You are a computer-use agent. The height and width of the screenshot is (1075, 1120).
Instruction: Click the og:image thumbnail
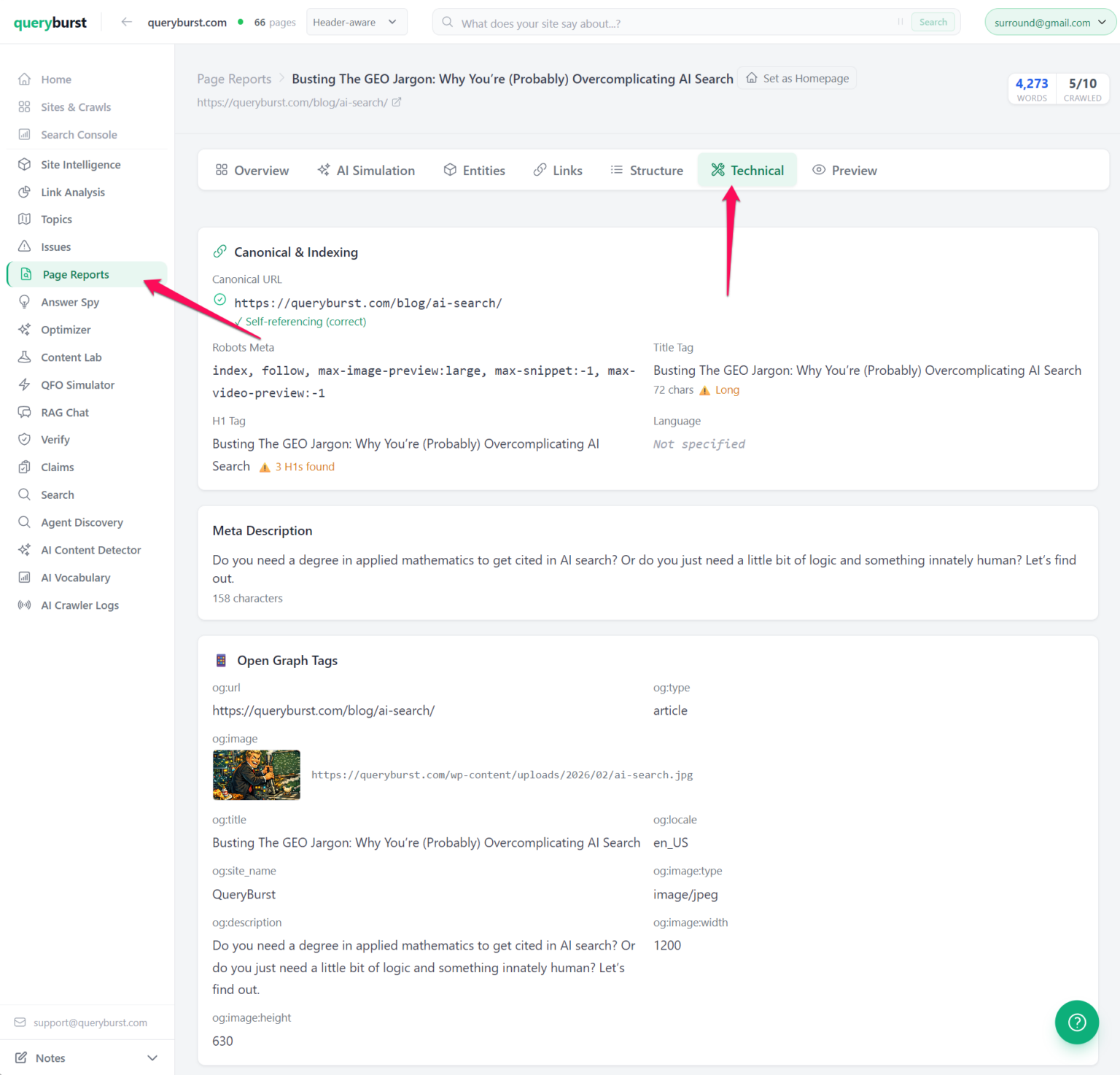click(x=256, y=775)
